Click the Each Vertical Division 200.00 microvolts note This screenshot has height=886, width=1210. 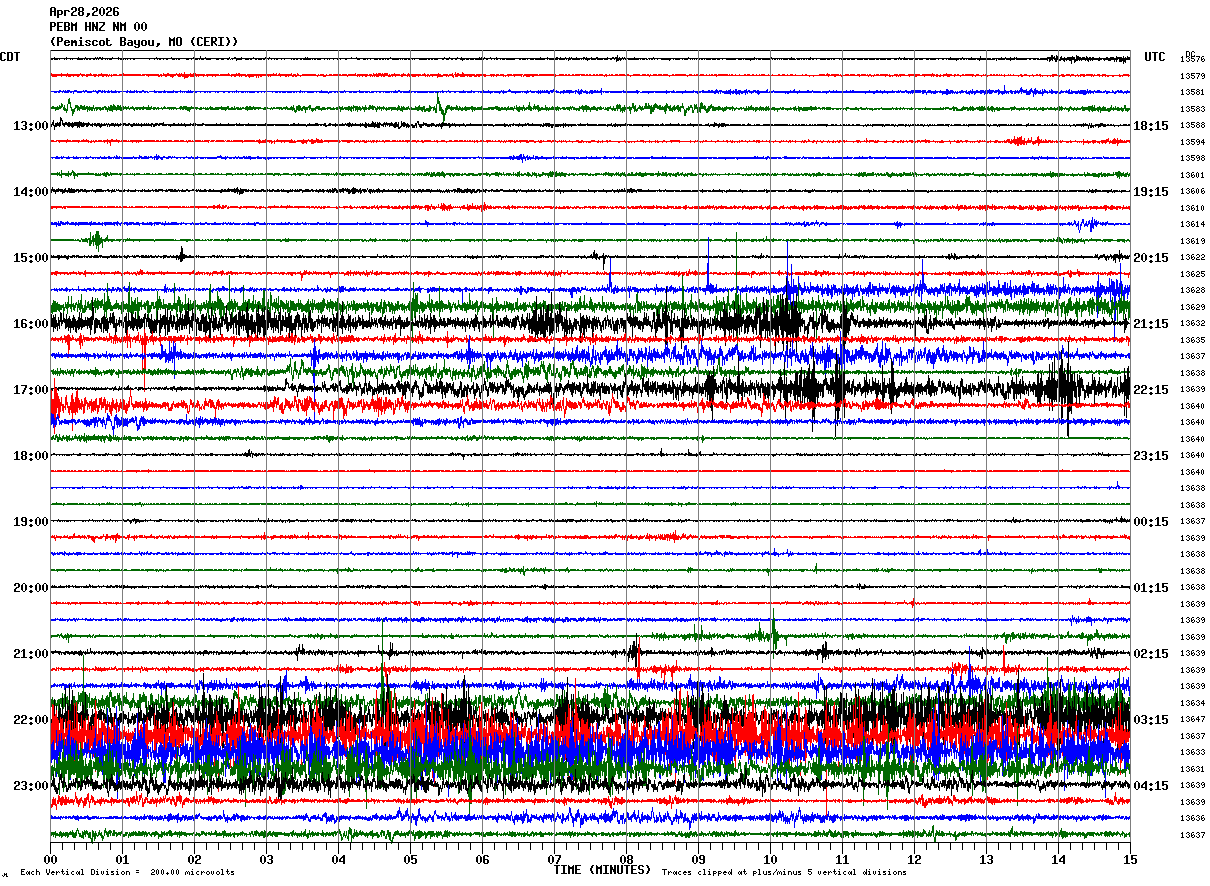127,872
